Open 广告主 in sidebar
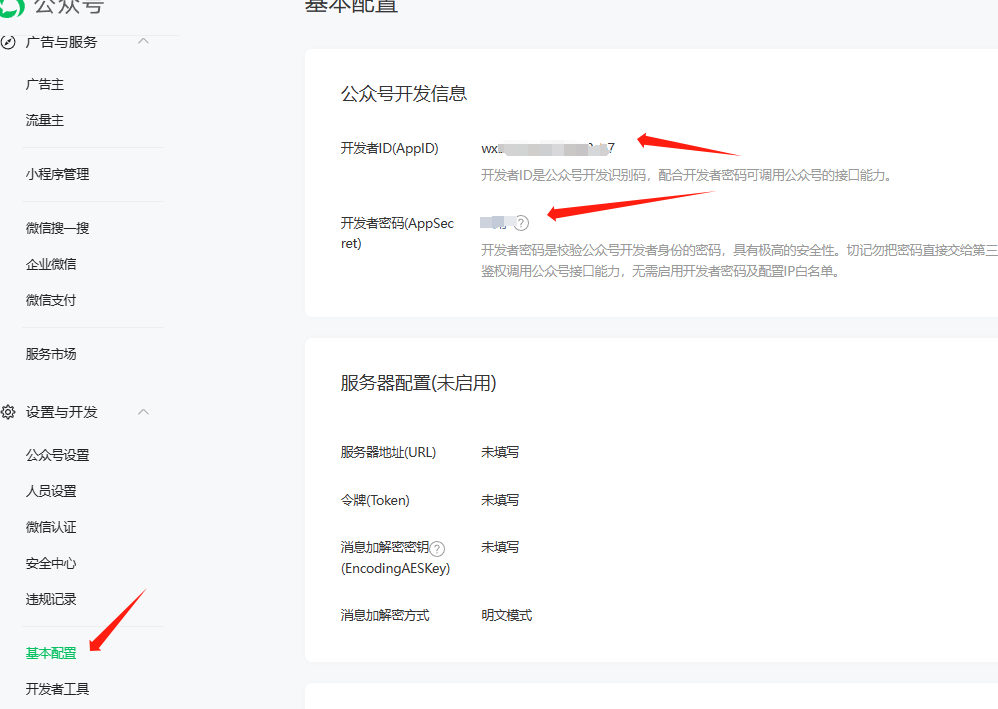Image resolution: width=998 pixels, height=709 pixels. click(x=45, y=84)
